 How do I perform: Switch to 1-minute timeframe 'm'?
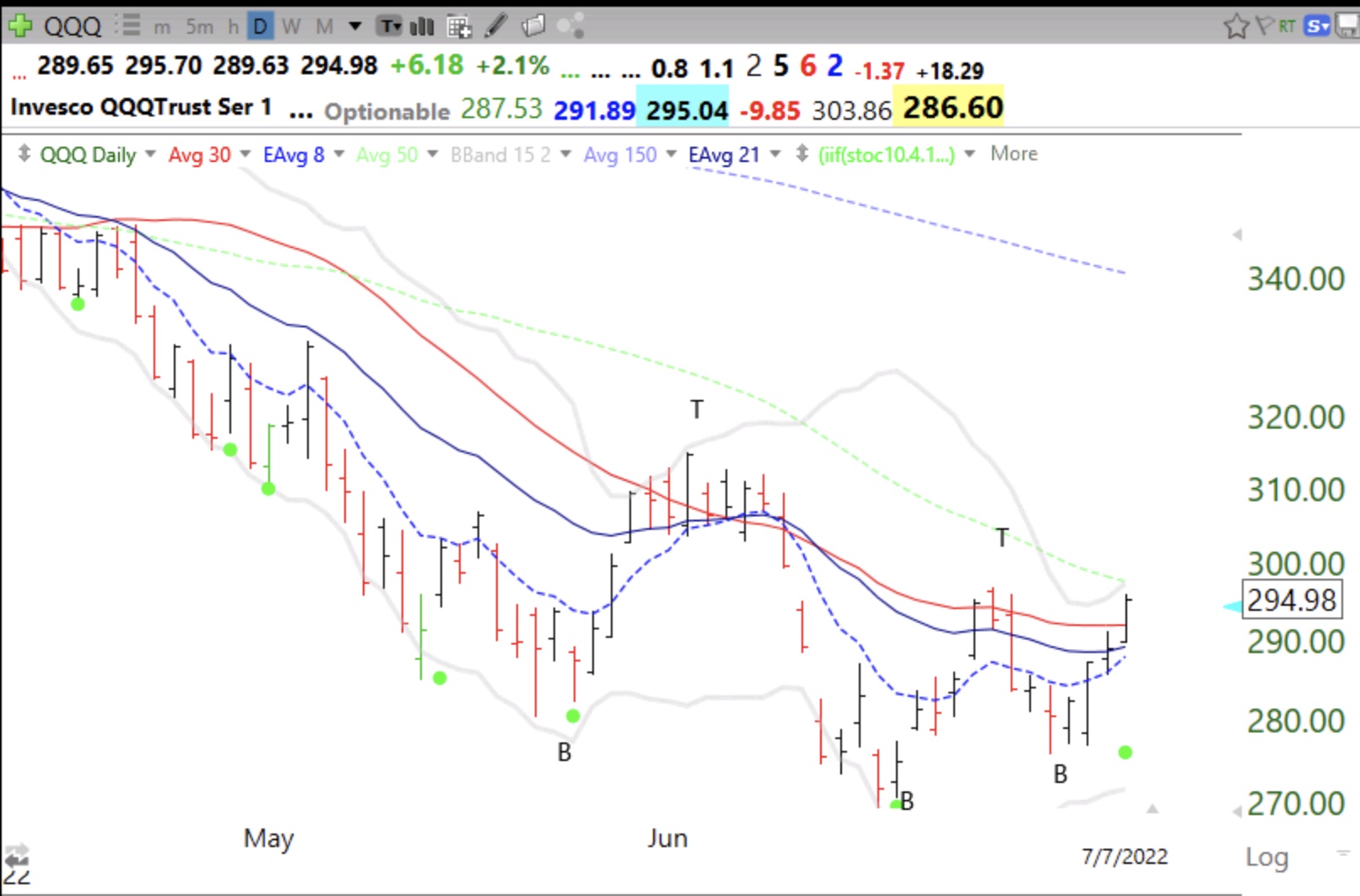click(162, 27)
